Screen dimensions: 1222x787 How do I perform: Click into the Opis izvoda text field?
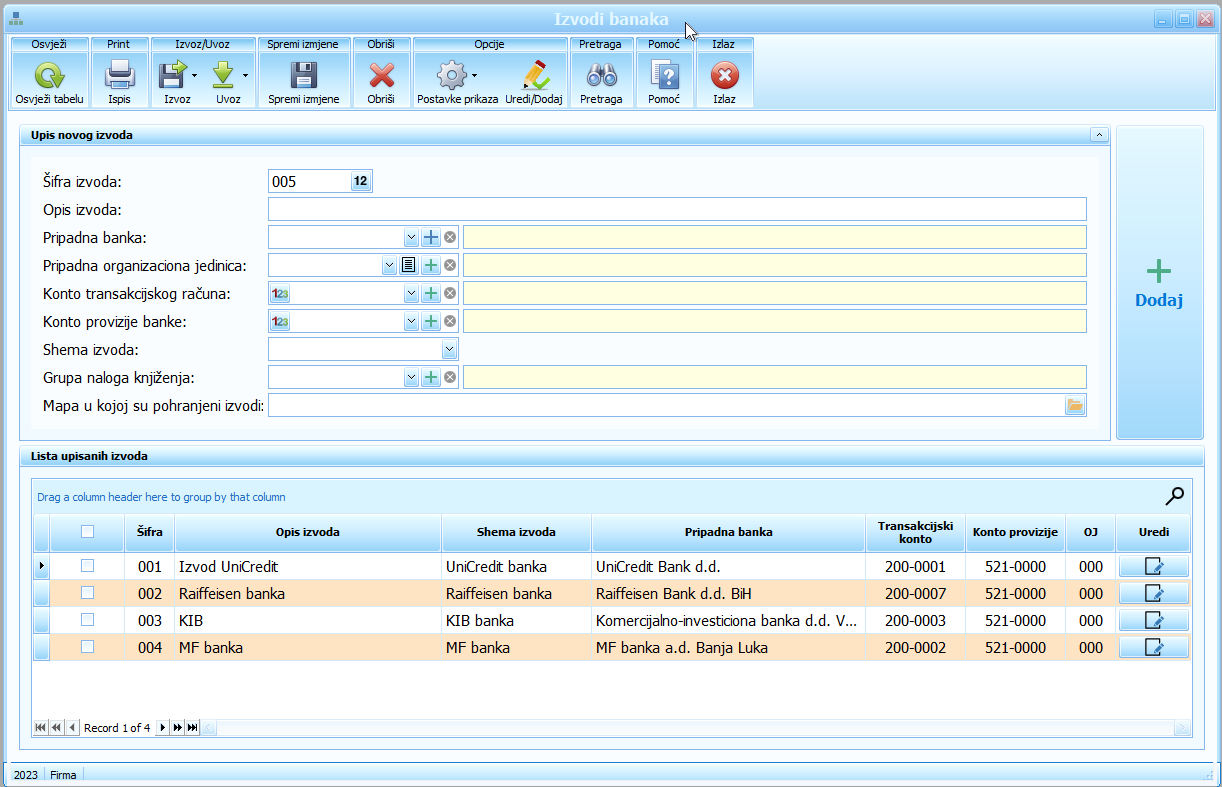click(x=676, y=209)
